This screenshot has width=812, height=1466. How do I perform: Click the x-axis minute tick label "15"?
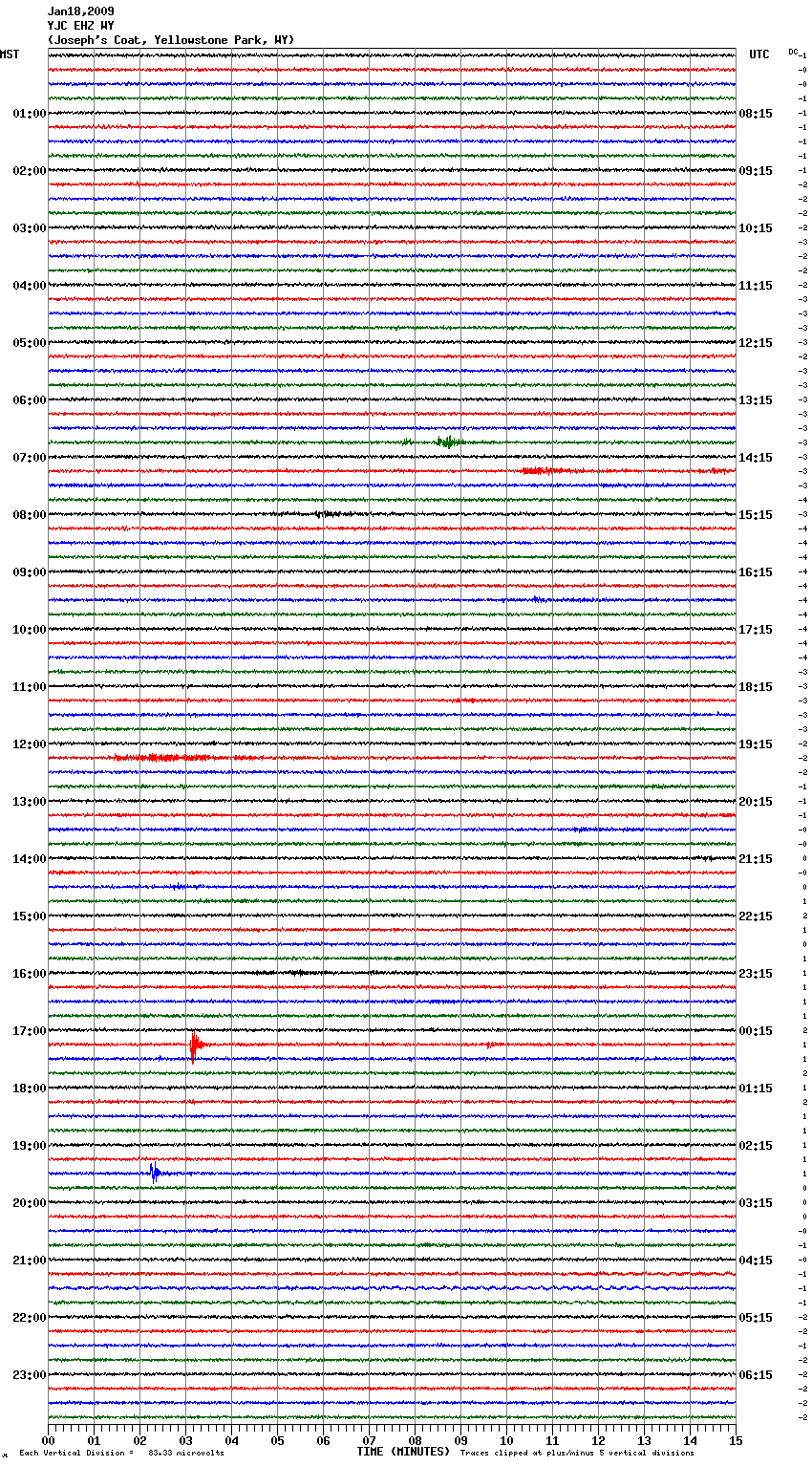(x=736, y=1440)
